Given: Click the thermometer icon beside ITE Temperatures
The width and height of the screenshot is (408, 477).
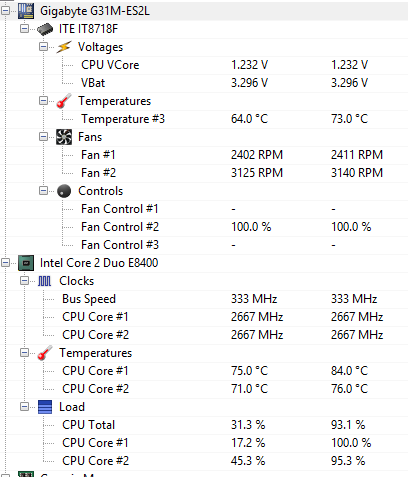Looking at the screenshot, I should 64,101.
